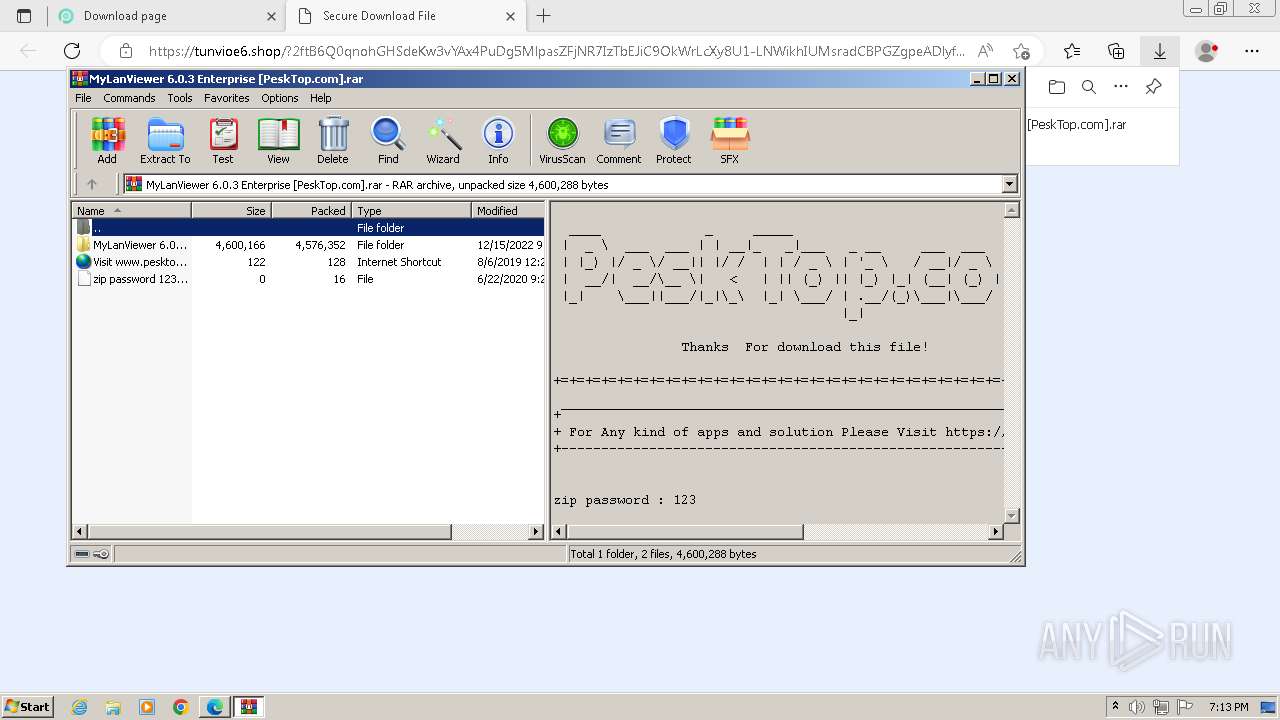
Task: Open more options in Downloads panel
Action: tap(1121, 87)
